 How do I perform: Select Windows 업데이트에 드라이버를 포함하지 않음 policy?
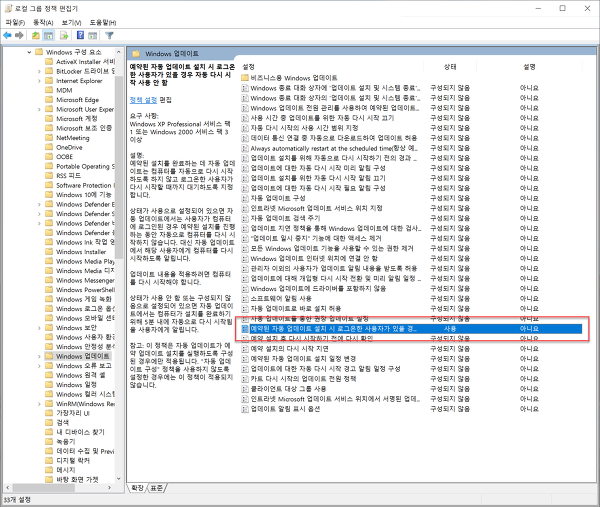point(318,289)
